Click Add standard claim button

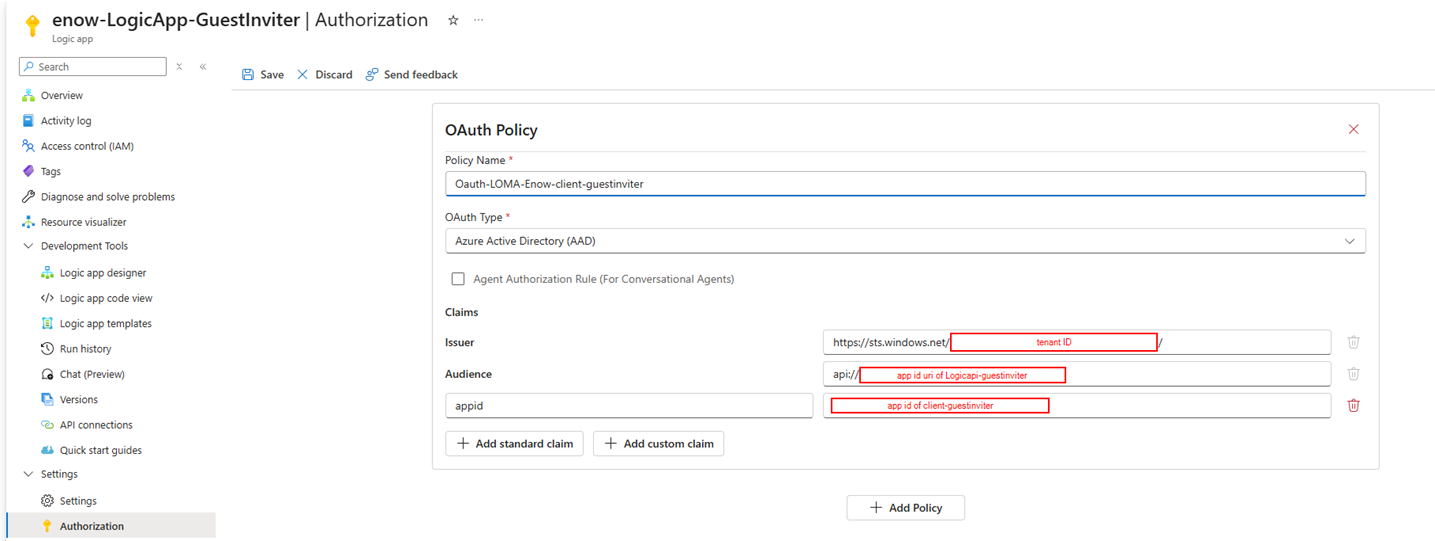[514, 444]
